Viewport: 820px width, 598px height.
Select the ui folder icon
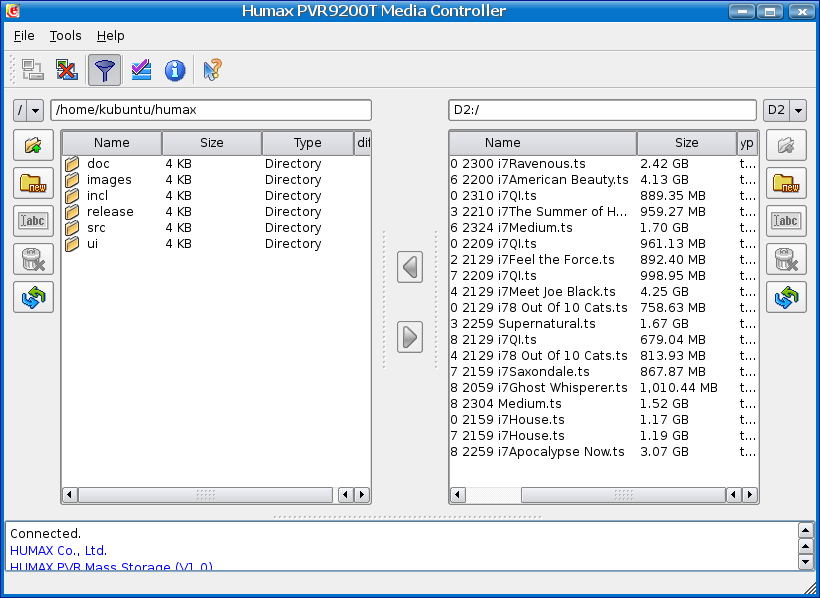(x=72, y=244)
